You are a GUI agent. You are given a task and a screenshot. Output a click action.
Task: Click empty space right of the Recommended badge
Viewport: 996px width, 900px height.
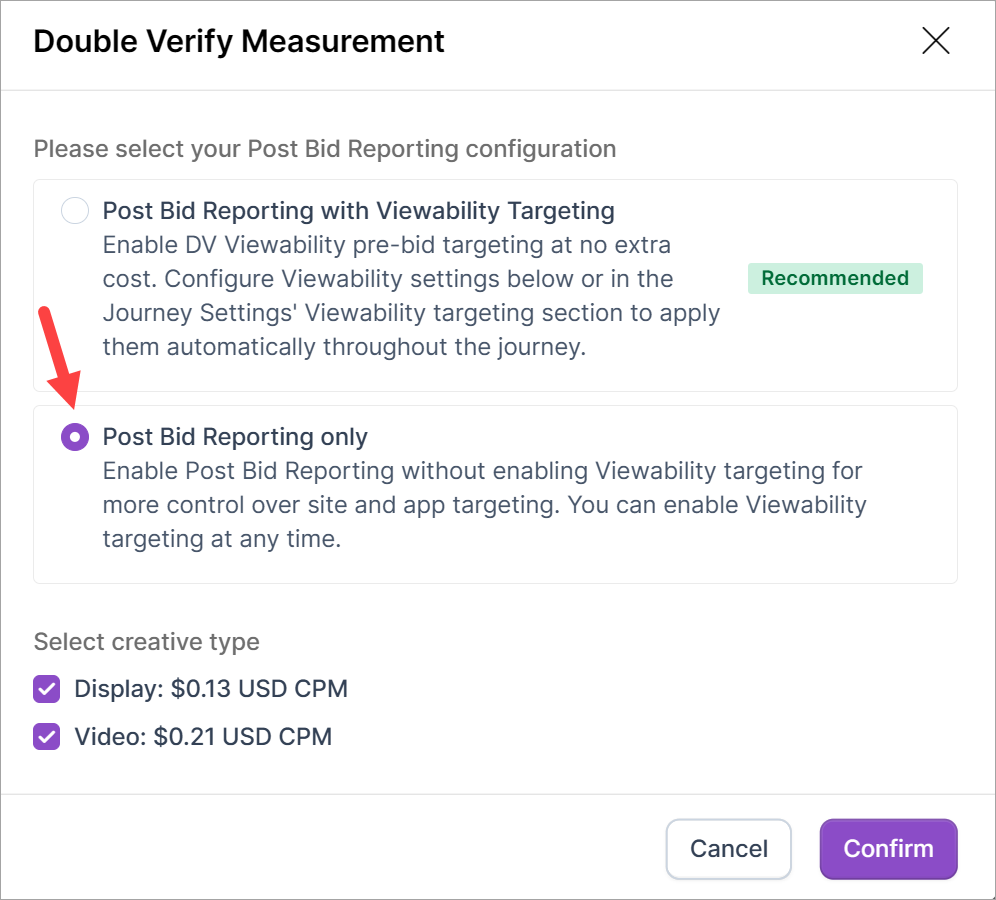tap(940, 280)
